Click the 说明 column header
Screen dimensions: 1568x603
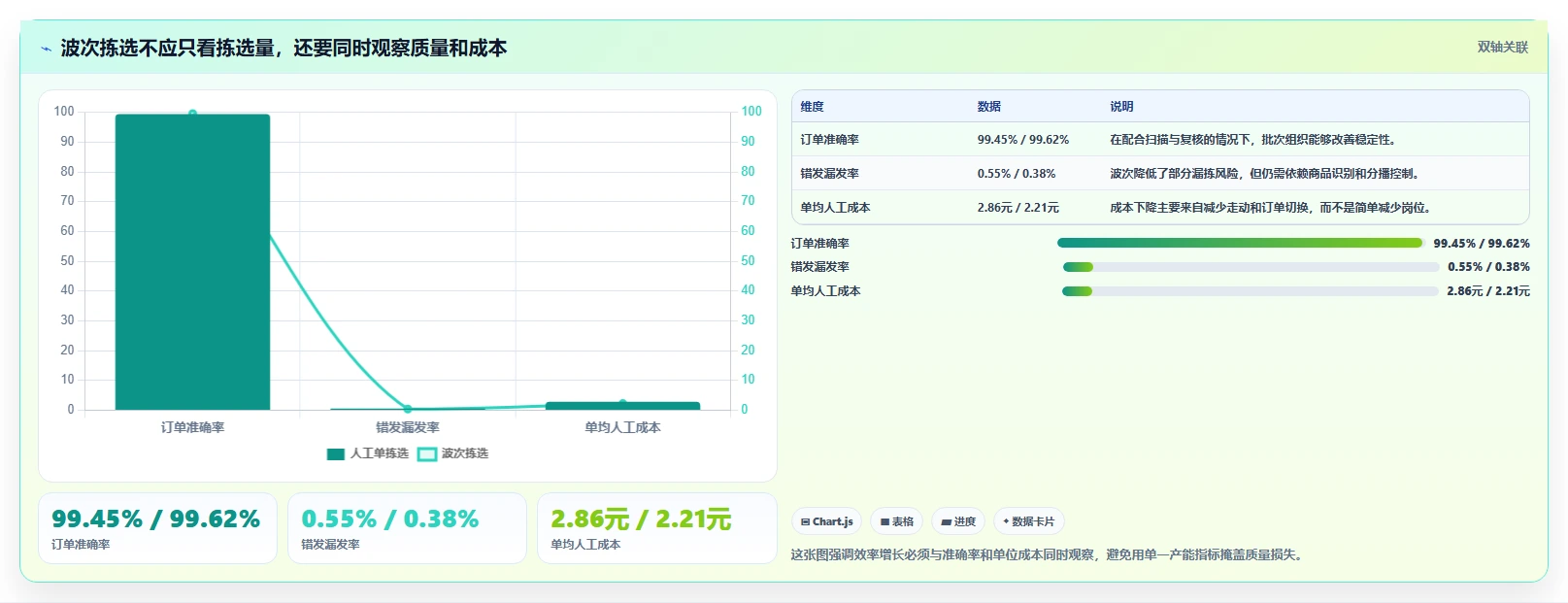tap(1121, 107)
